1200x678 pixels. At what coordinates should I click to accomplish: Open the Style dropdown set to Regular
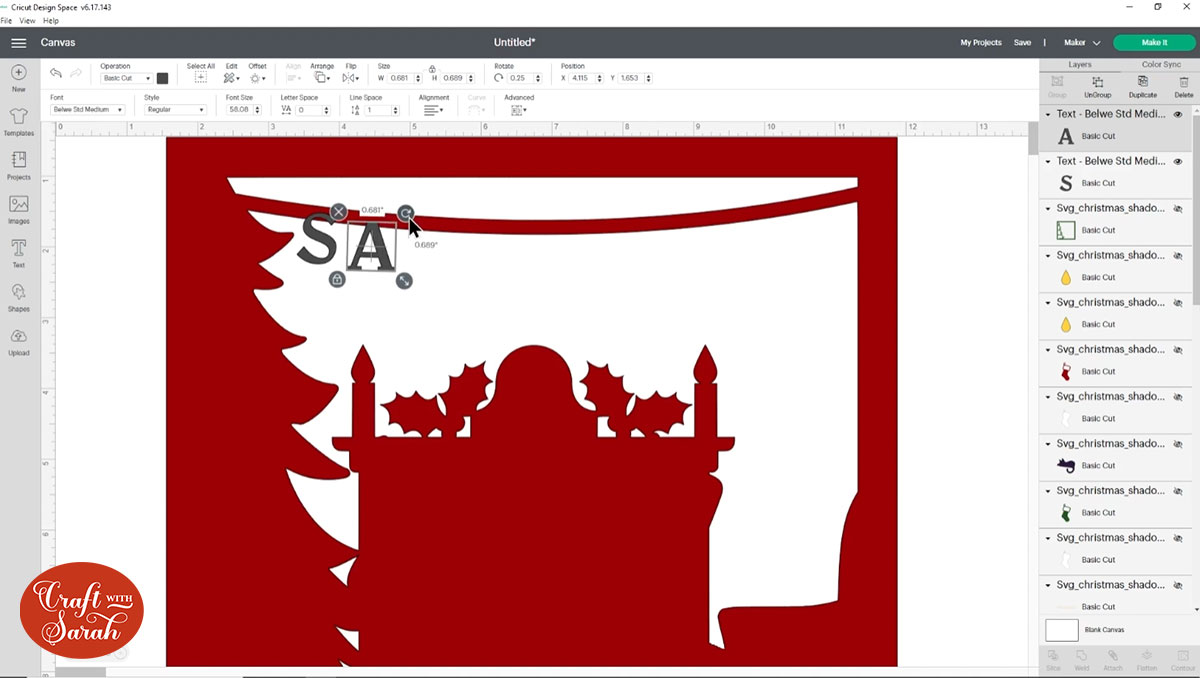(x=175, y=110)
